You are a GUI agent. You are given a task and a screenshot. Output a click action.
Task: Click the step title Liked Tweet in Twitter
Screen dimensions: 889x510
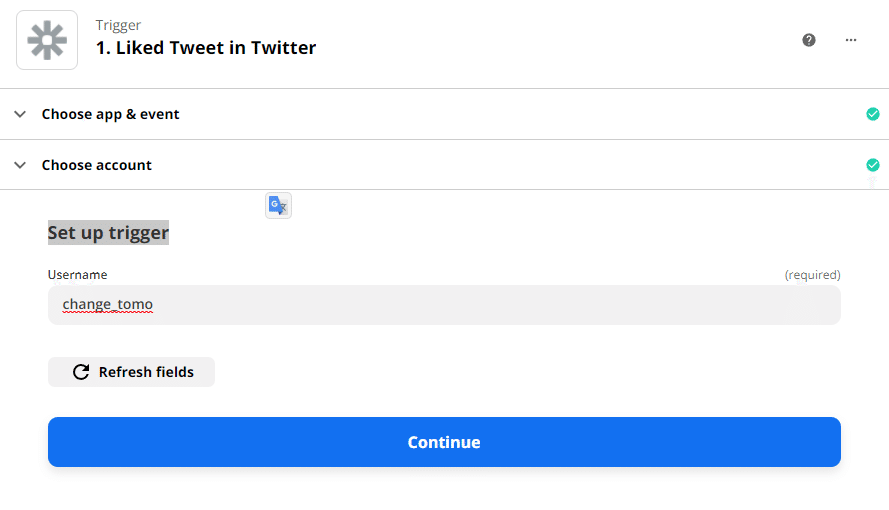(206, 48)
